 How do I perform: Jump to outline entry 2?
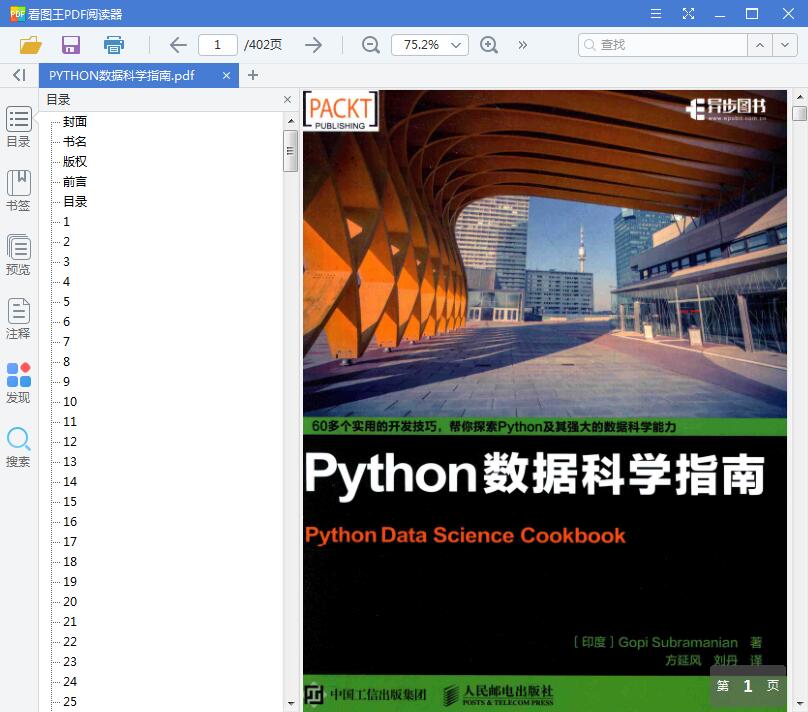tap(66, 242)
